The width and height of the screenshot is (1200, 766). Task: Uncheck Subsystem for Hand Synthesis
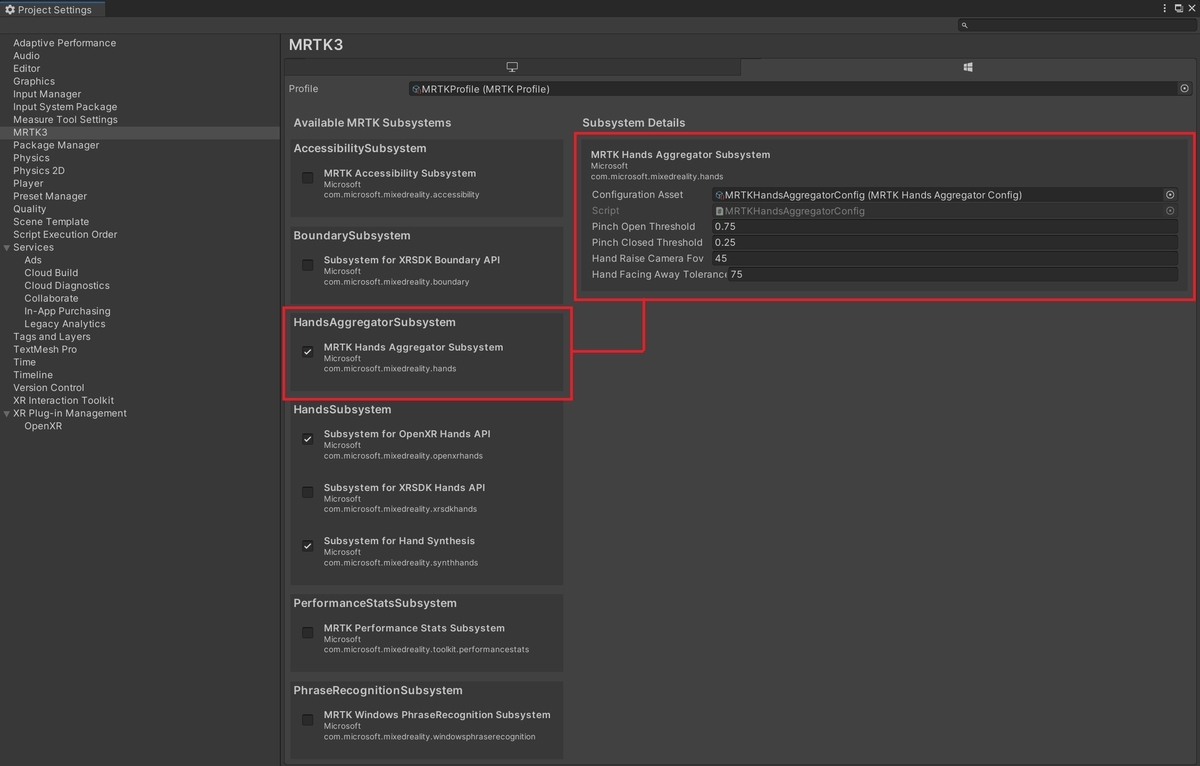[308, 546]
